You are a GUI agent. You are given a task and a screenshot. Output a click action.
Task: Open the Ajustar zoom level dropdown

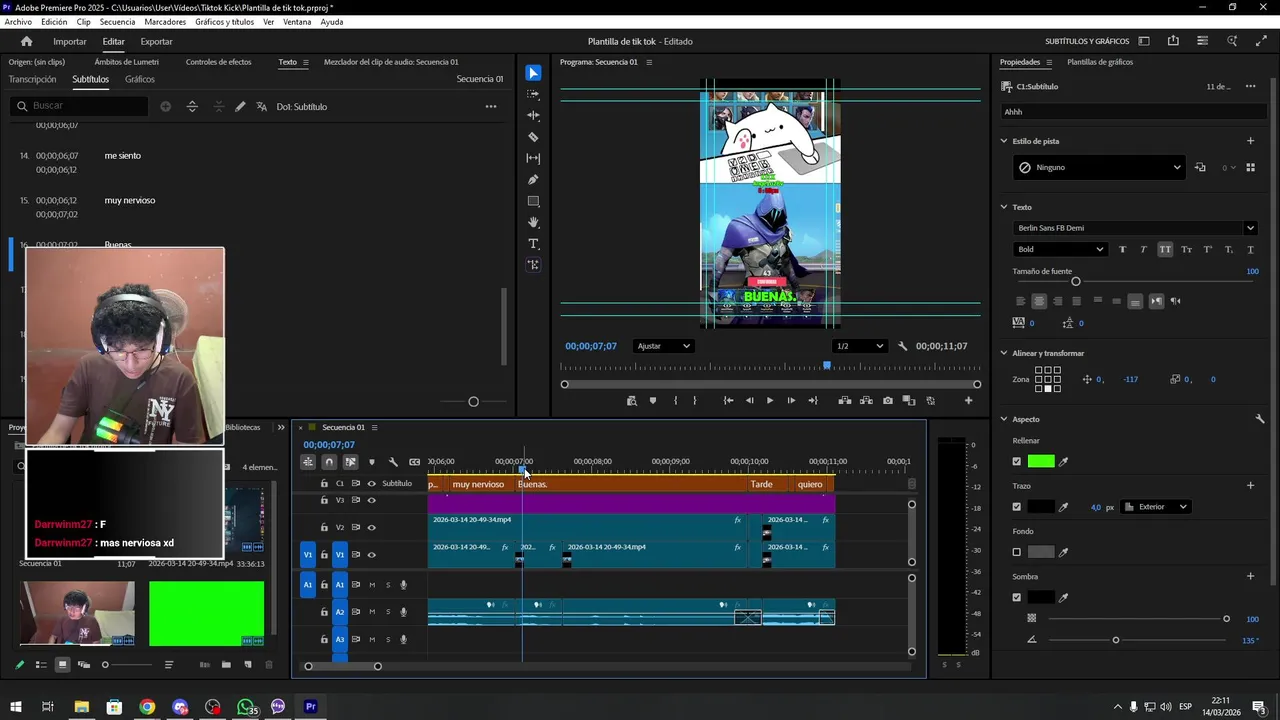664,346
